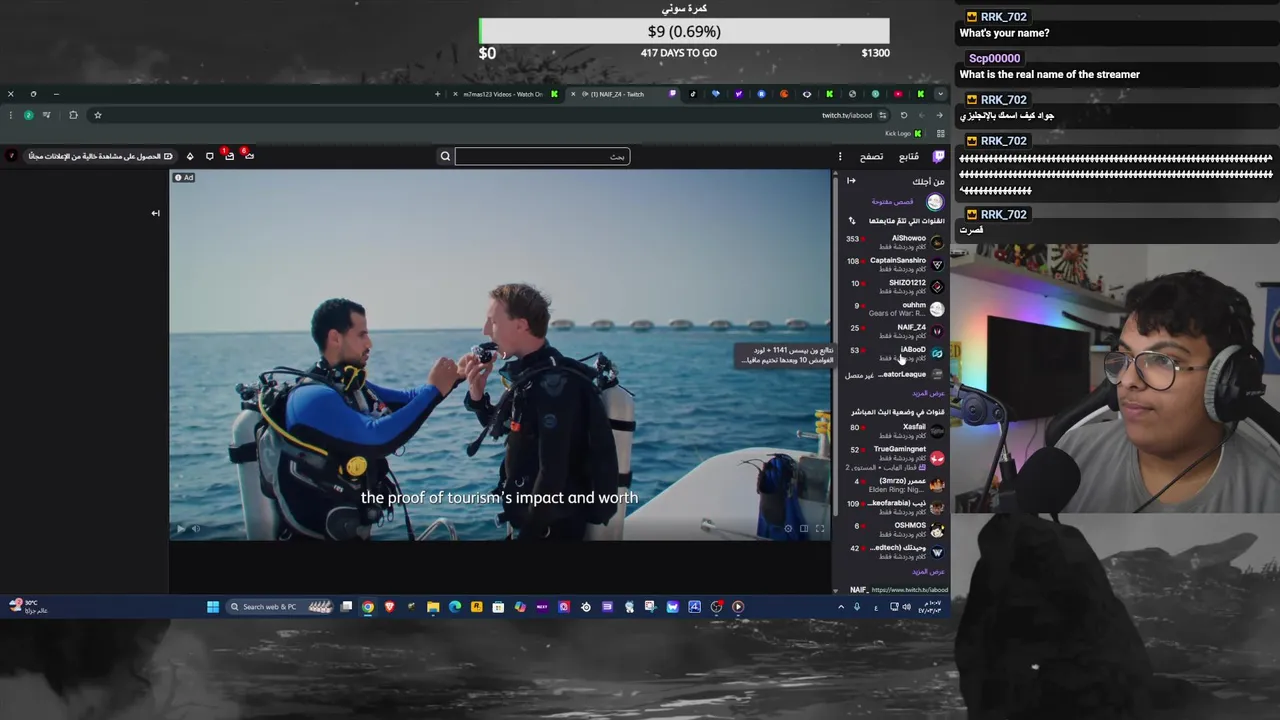
Task: Open the bookmarks apps grid icon
Action: coord(940,134)
